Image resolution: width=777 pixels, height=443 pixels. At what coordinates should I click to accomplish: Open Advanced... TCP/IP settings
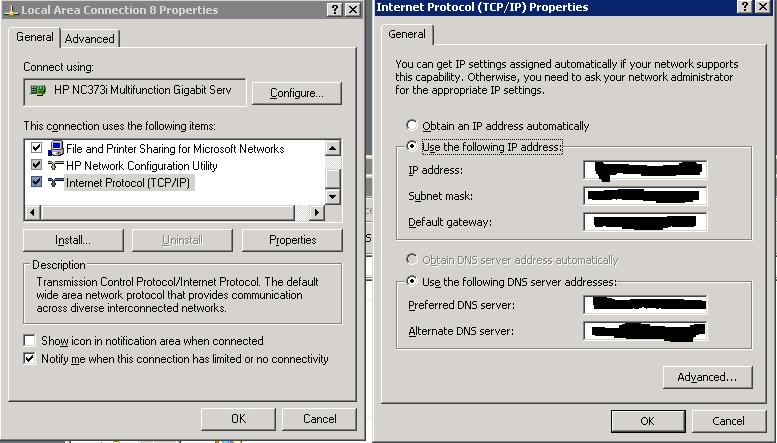point(707,377)
